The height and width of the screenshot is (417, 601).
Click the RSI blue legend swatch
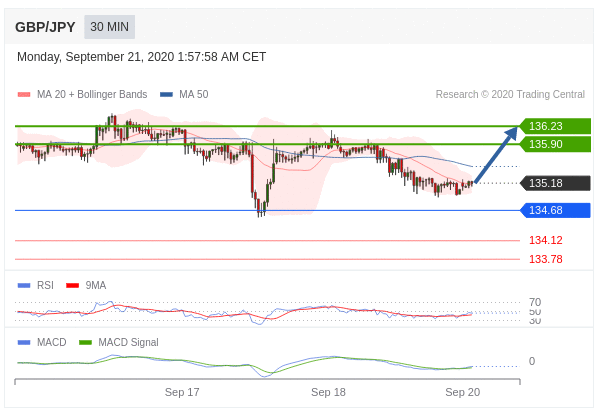pyautogui.click(x=24, y=286)
